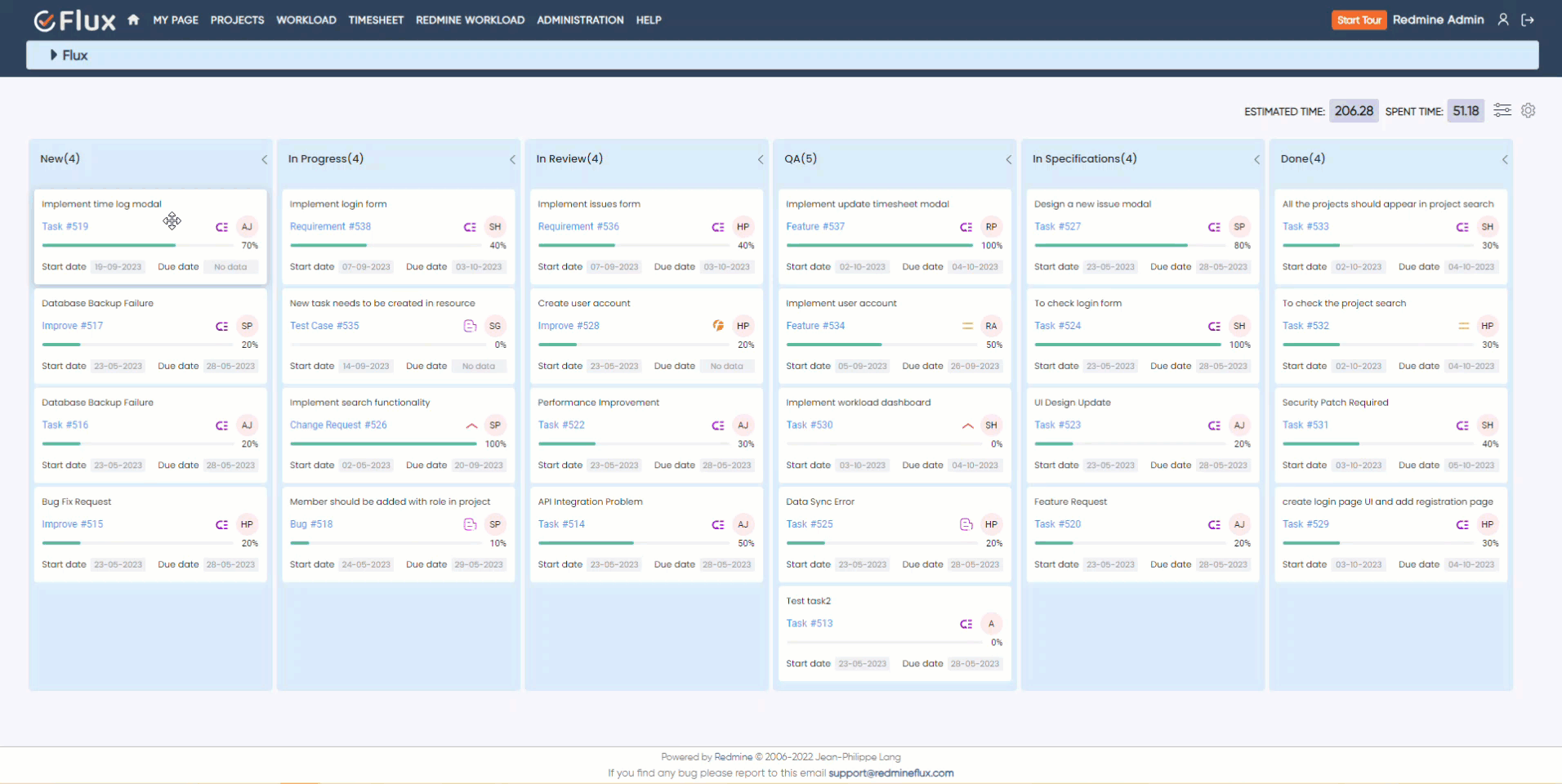Image resolution: width=1562 pixels, height=784 pixels.
Task: Click the priority icon on Feature #534
Action: coord(966,325)
